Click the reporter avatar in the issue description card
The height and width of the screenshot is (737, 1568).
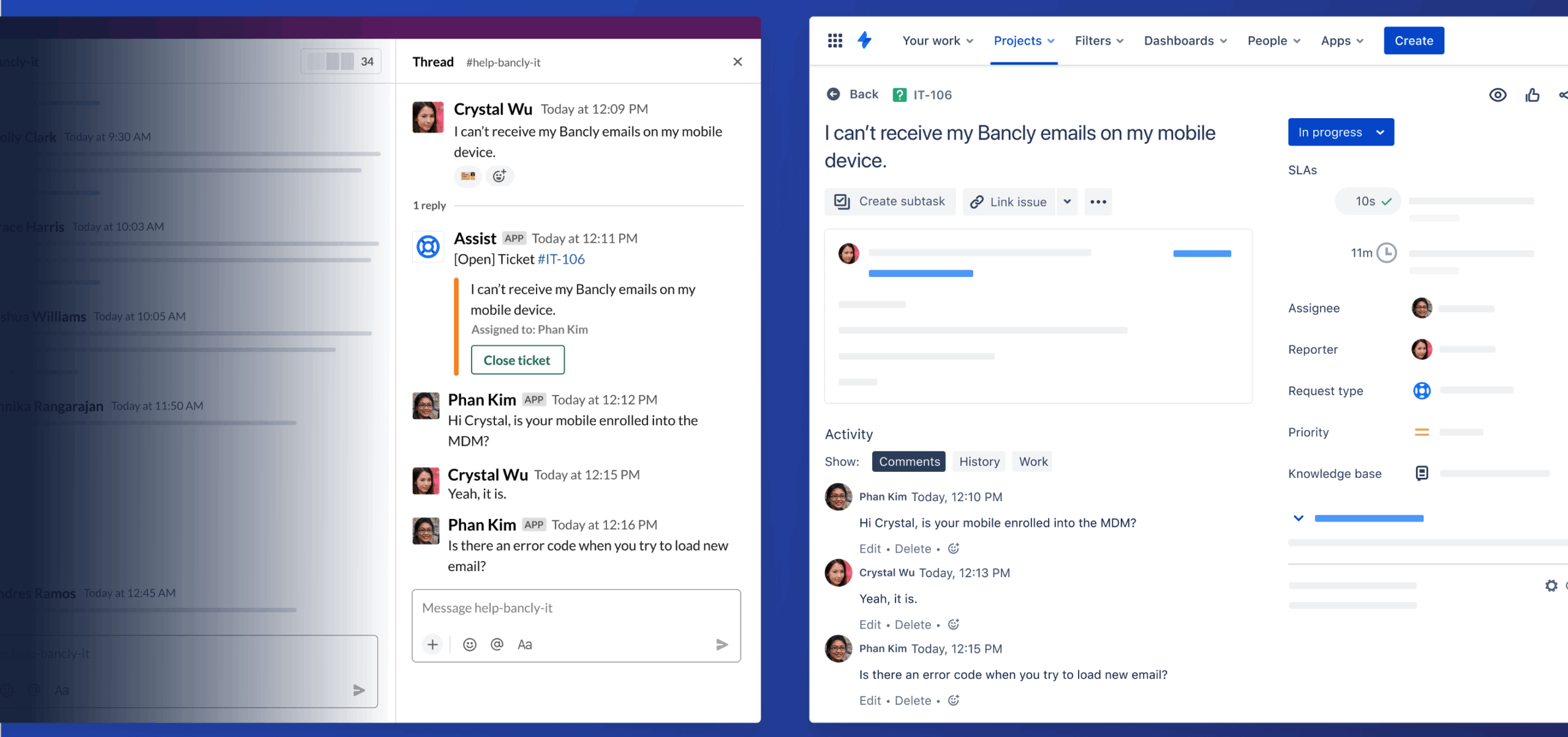(849, 253)
